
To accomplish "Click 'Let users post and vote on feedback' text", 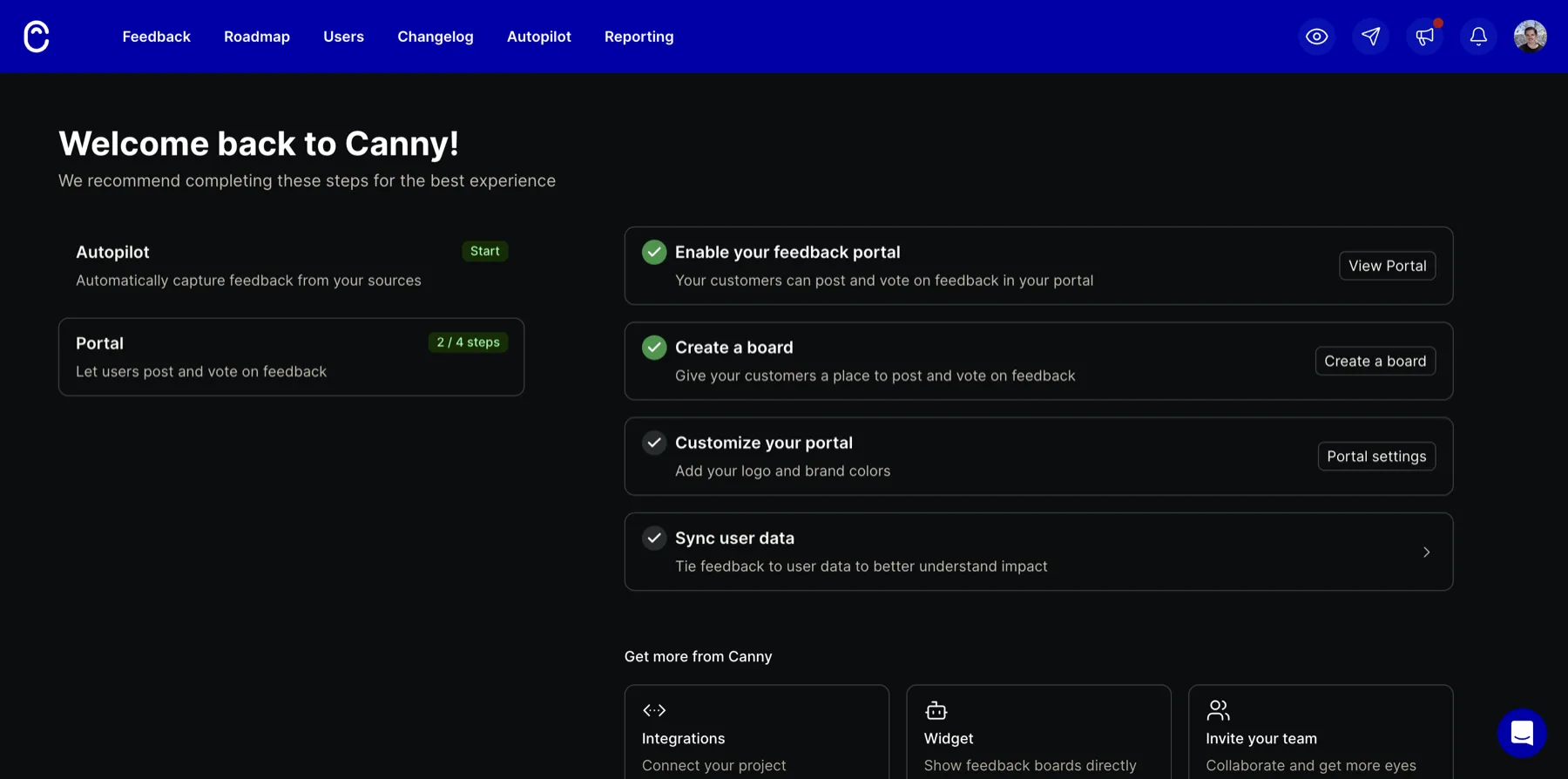I will pos(201,371).
